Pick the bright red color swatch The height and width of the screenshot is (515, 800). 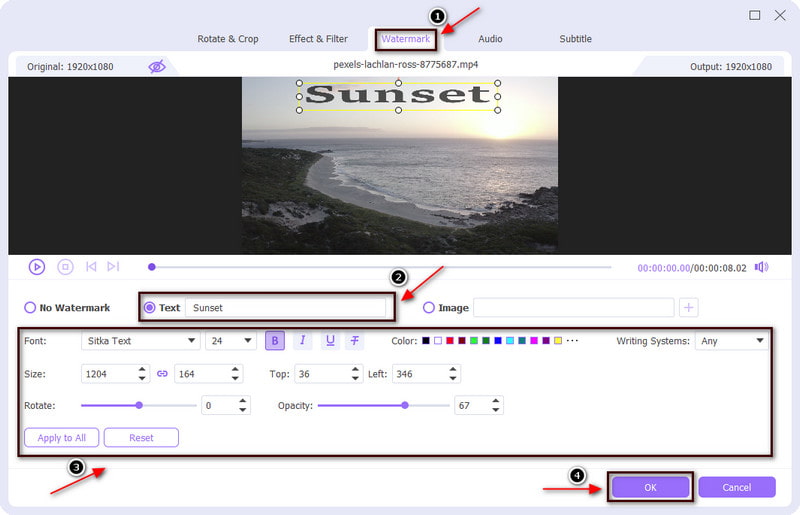coord(450,340)
